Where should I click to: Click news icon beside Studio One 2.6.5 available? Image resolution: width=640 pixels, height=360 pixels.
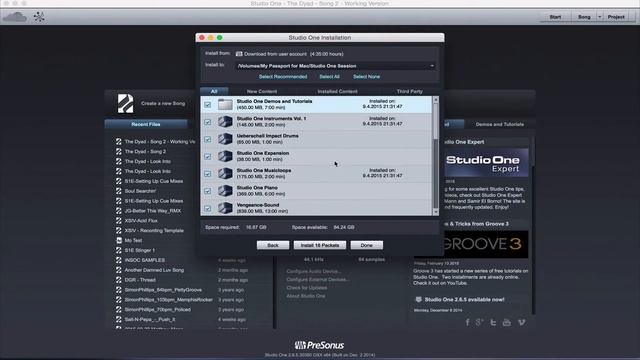tap(418, 300)
